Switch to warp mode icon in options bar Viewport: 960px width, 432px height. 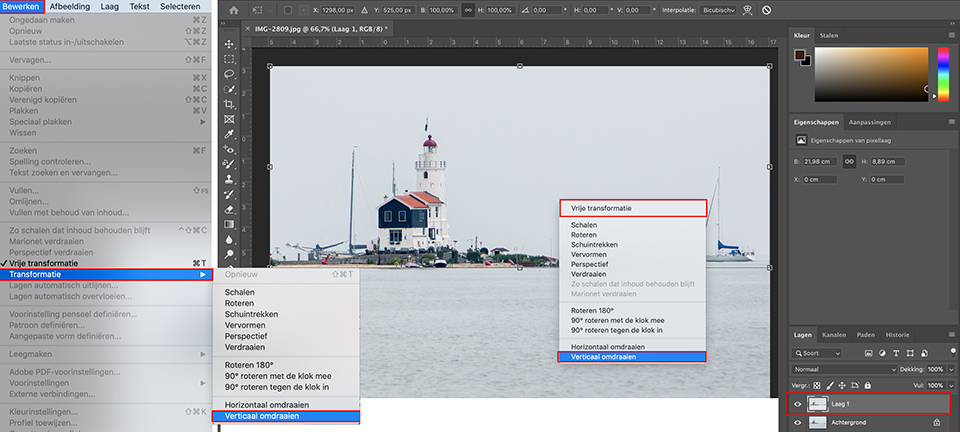pos(748,10)
